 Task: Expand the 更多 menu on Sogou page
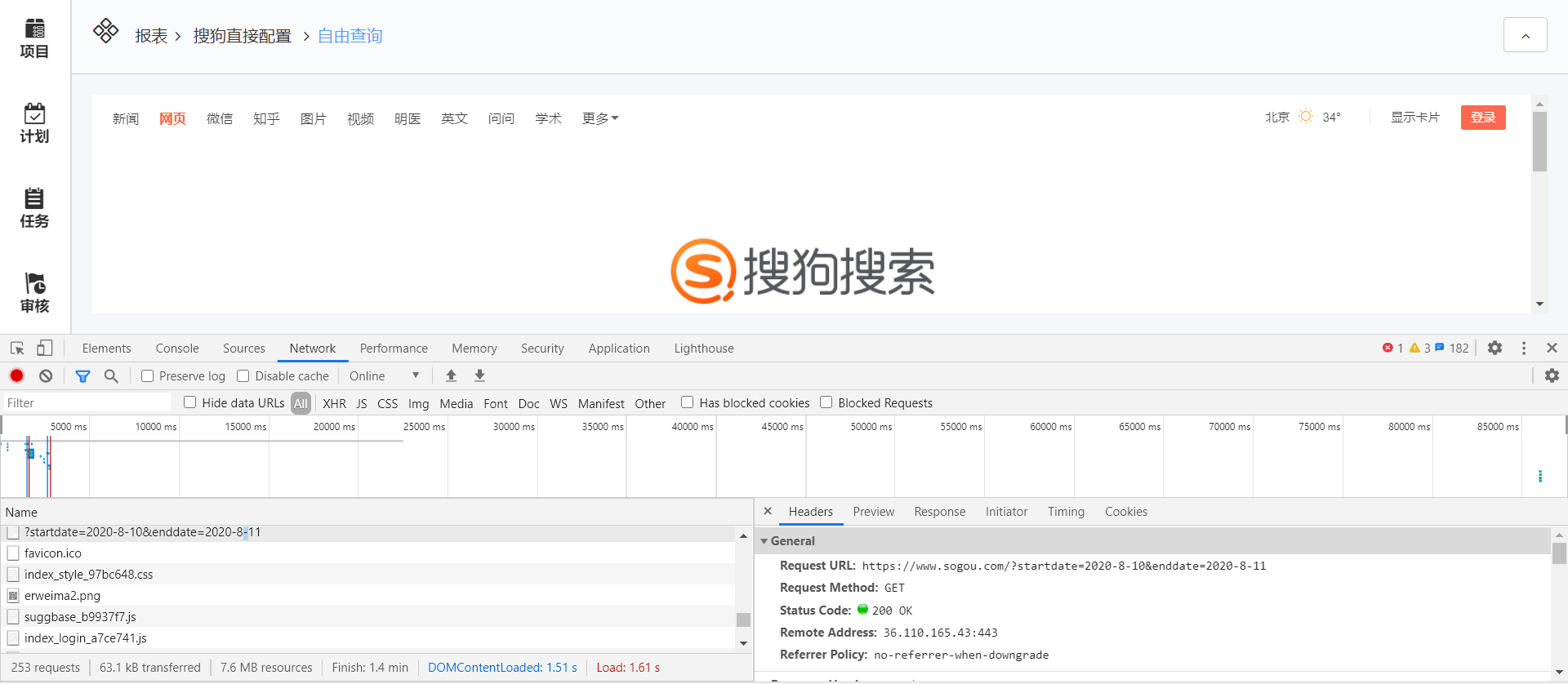[x=599, y=119]
